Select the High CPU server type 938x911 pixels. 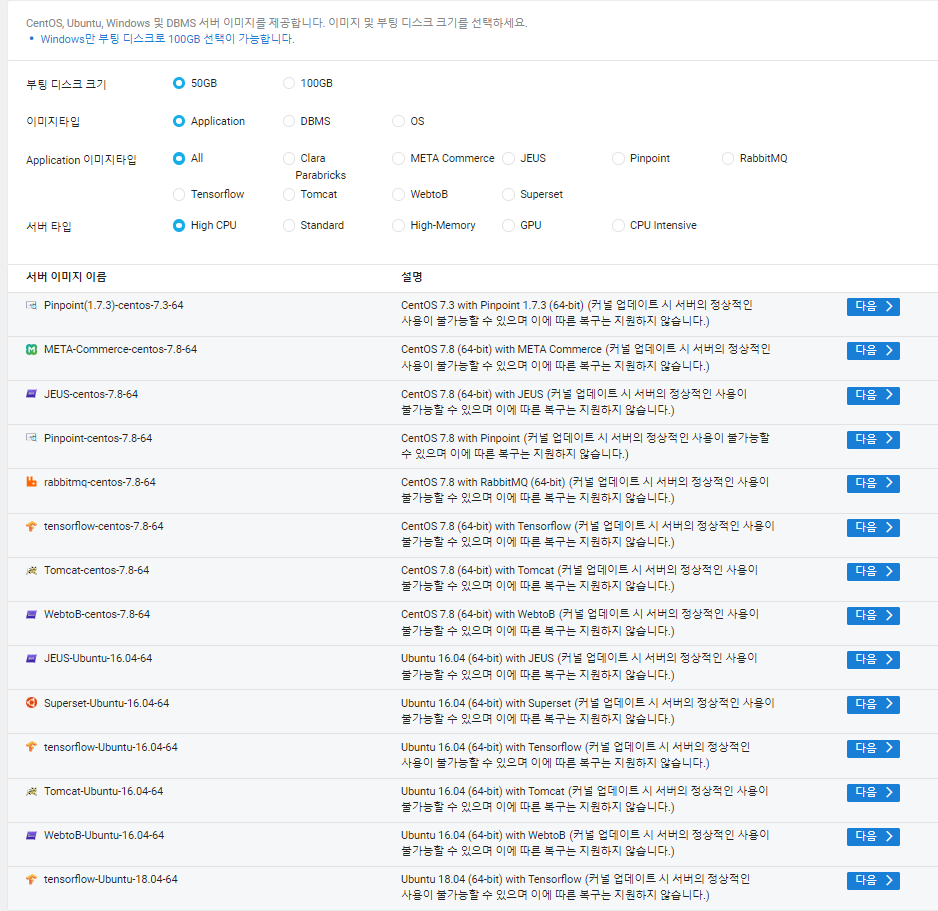pos(179,226)
